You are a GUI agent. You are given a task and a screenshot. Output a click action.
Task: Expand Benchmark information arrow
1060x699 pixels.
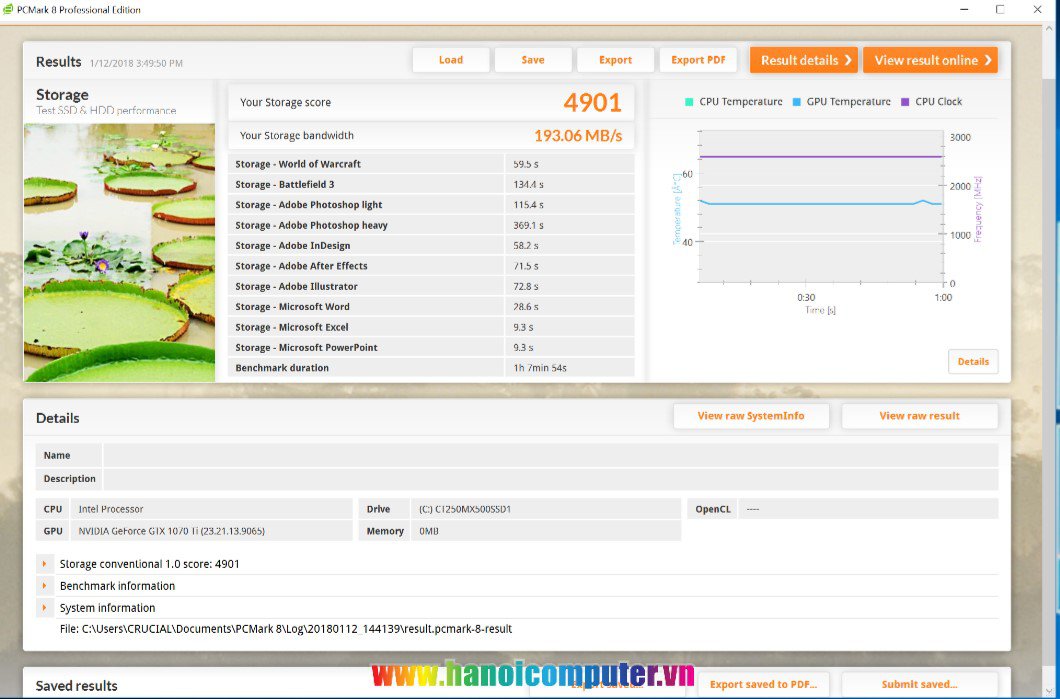[45, 585]
